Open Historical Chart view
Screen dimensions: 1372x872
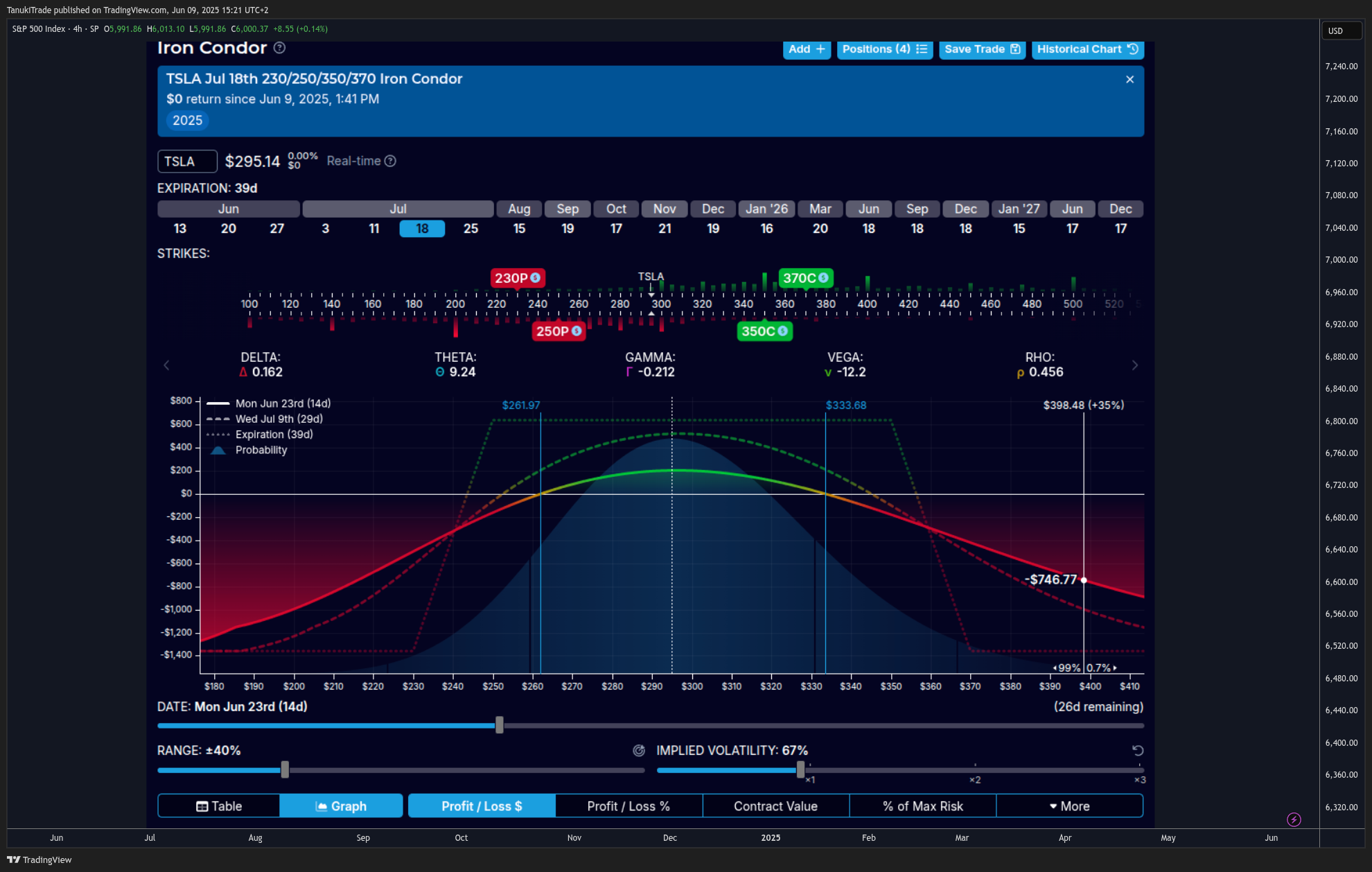click(1087, 49)
